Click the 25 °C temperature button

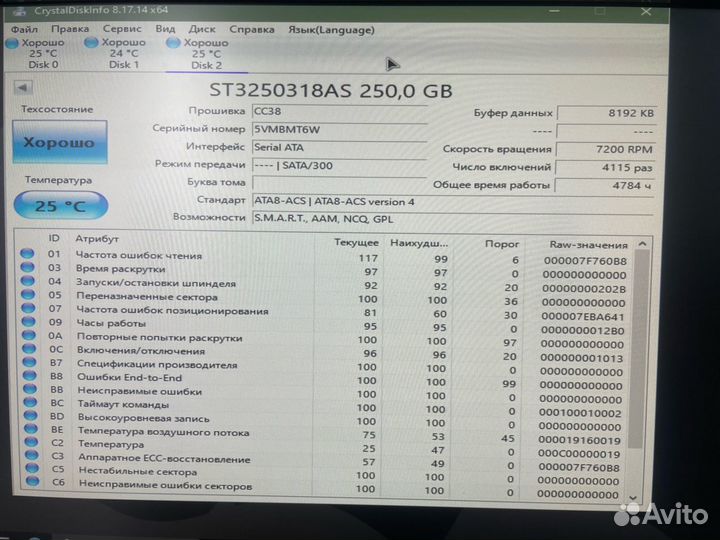click(x=61, y=205)
